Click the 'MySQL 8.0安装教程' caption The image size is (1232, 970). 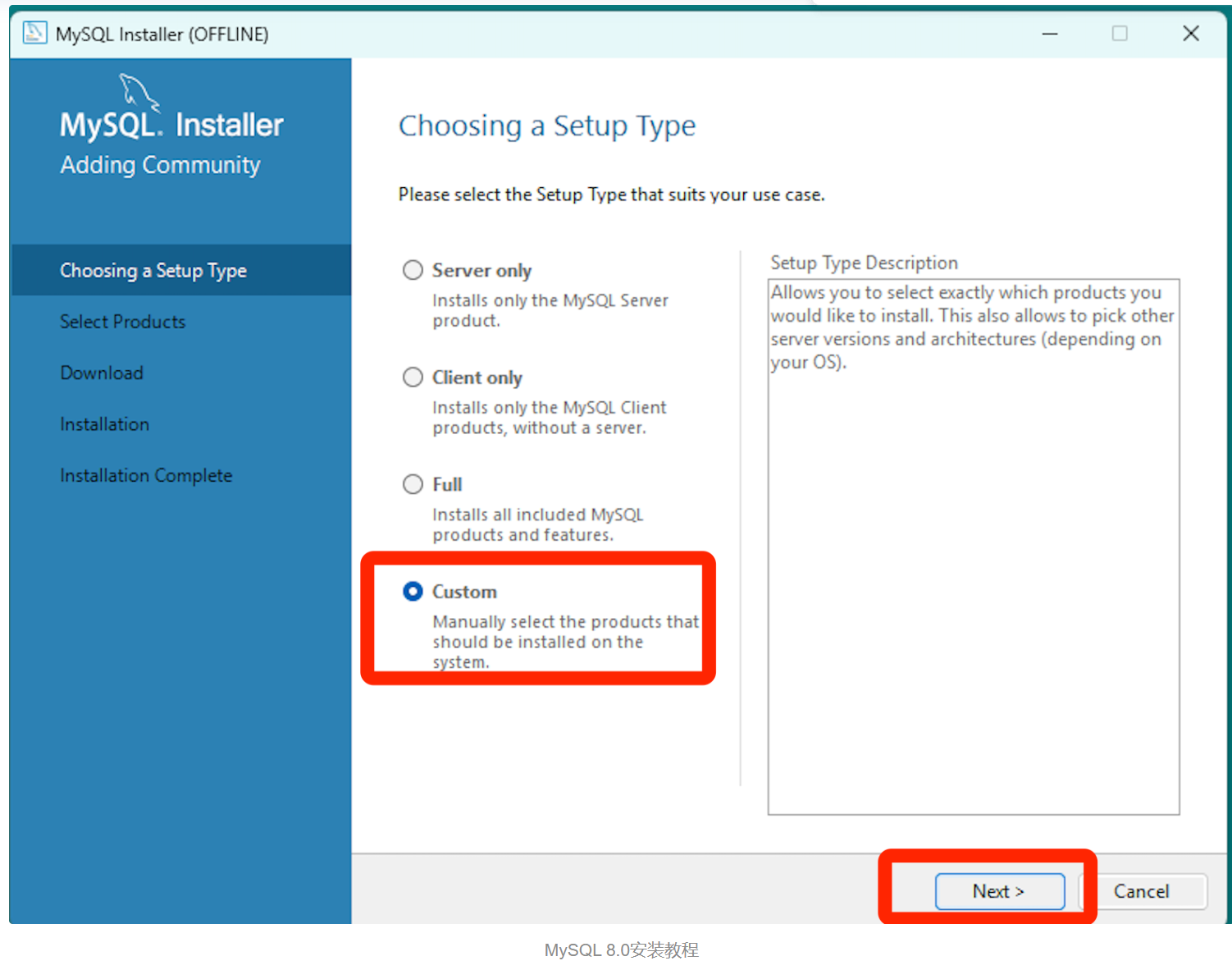pyautogui.click(x=622, y=950)
